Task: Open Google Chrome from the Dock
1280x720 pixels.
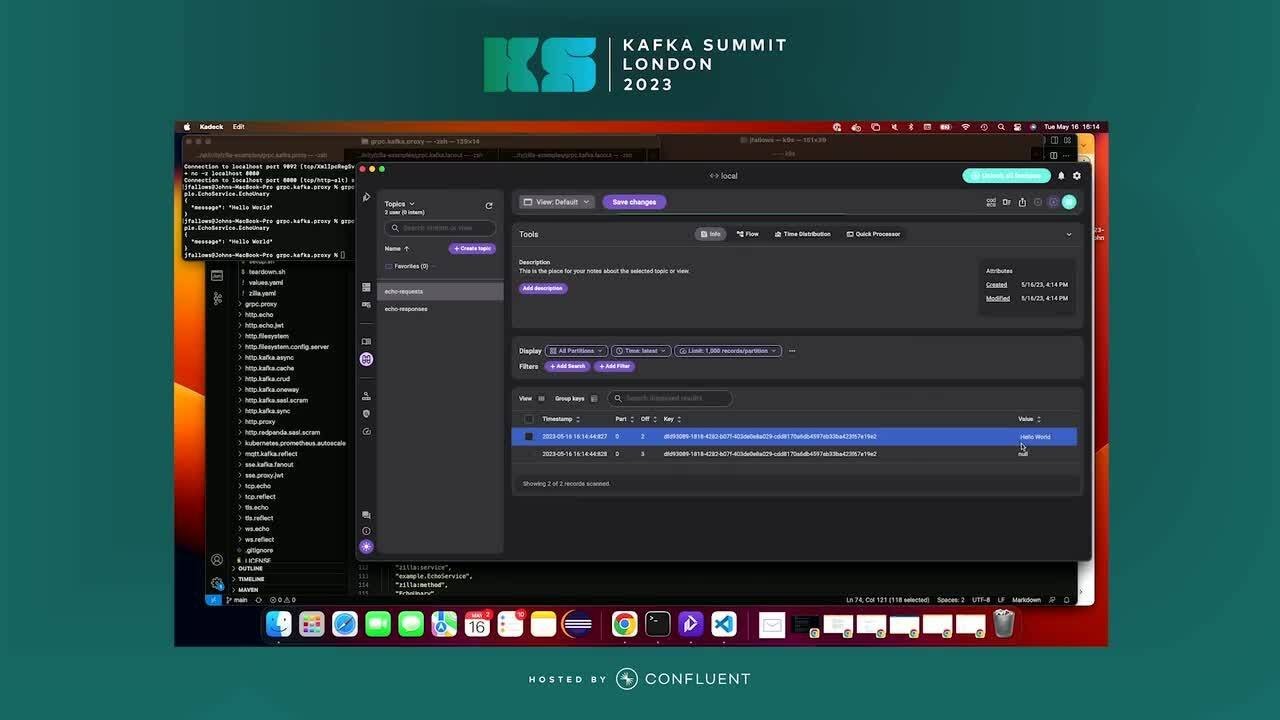Action: tap(625, 624)
